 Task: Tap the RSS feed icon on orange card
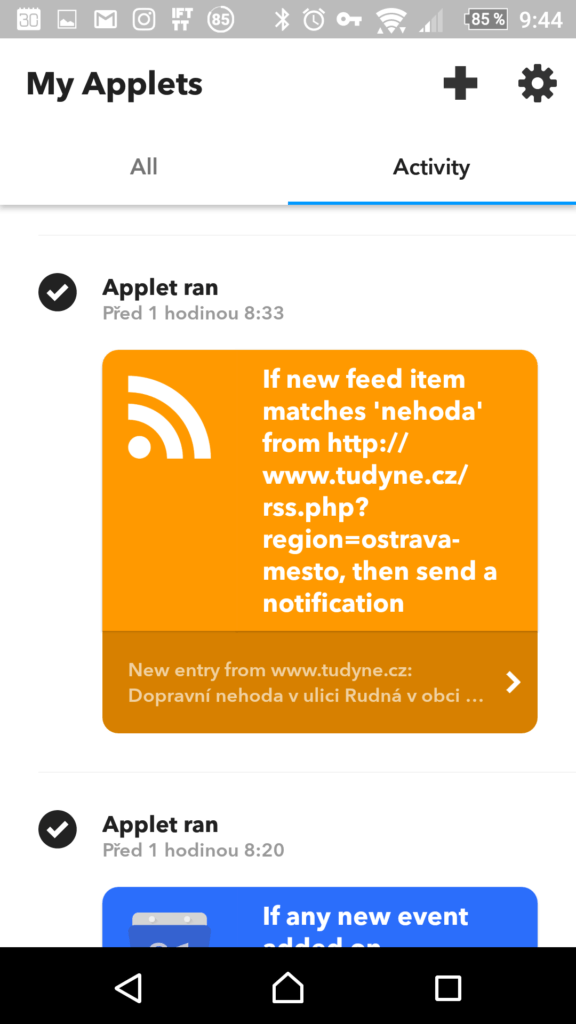coord(169,417)
